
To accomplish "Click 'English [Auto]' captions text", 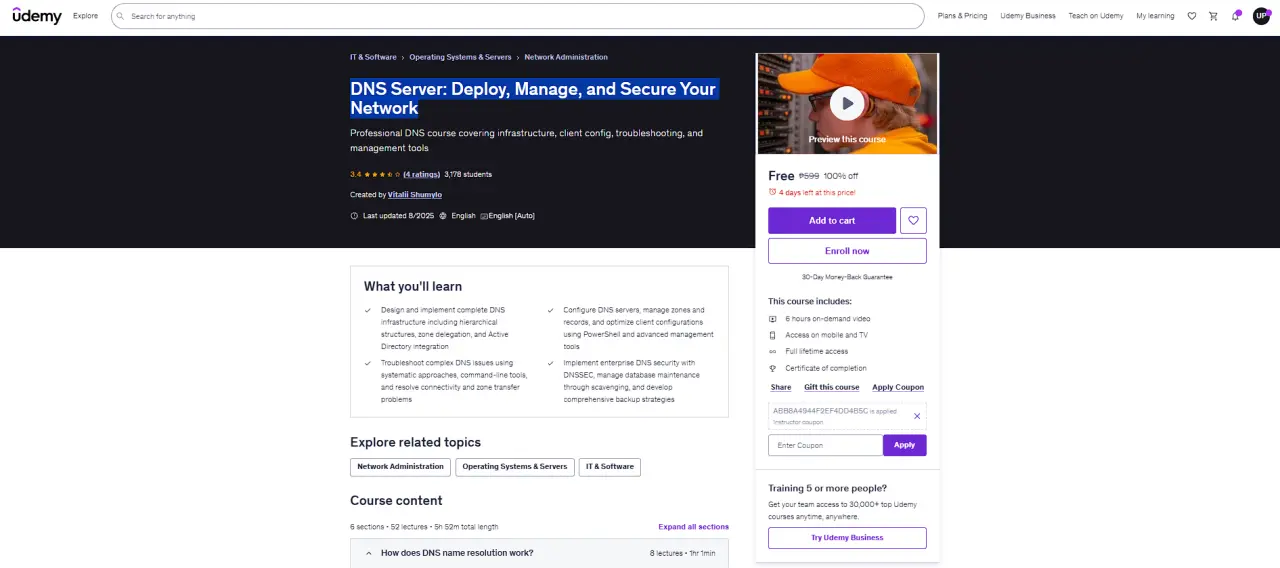I will click(x=511, y=216).
